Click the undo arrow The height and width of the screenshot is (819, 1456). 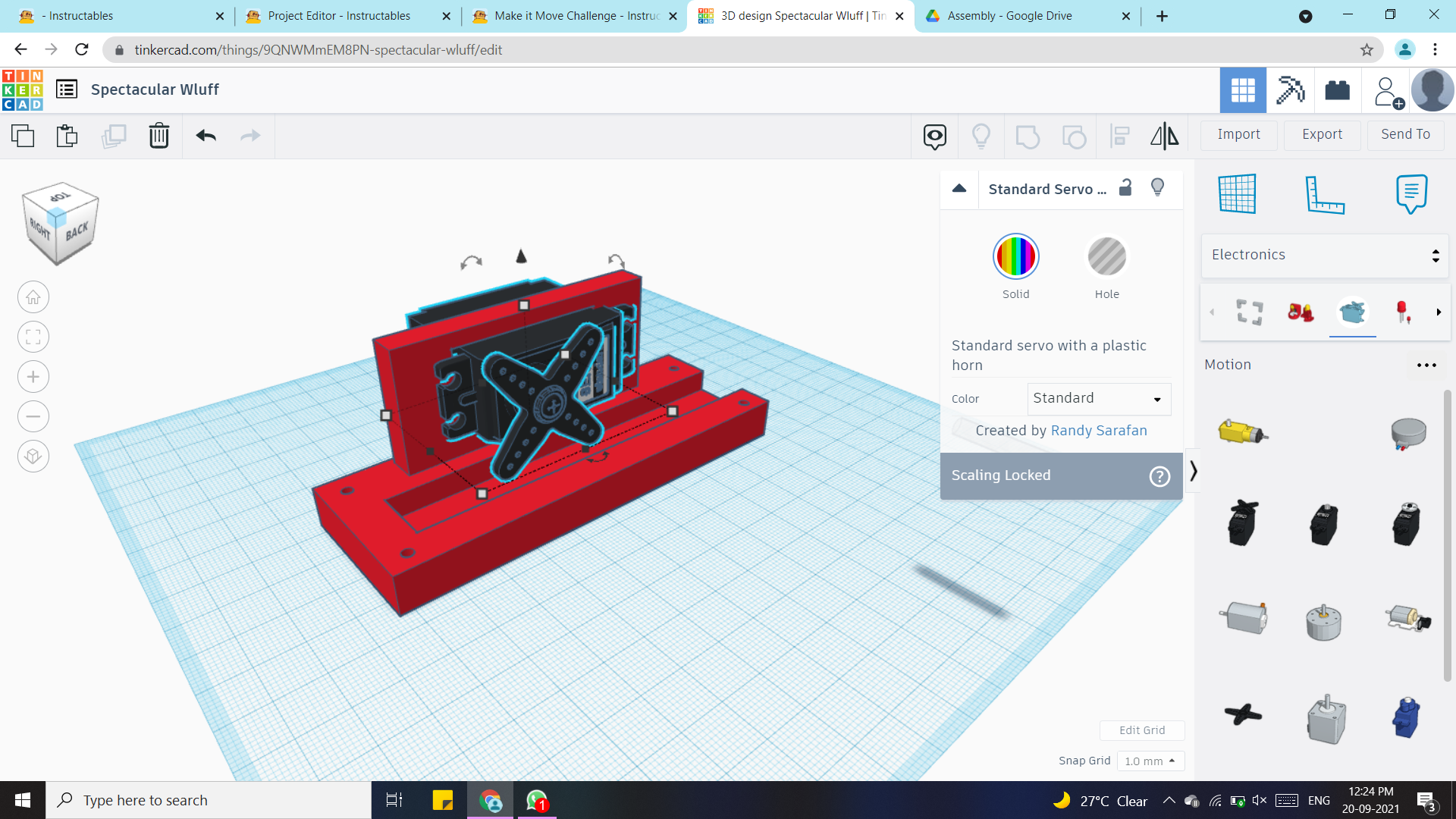point(206,136)
